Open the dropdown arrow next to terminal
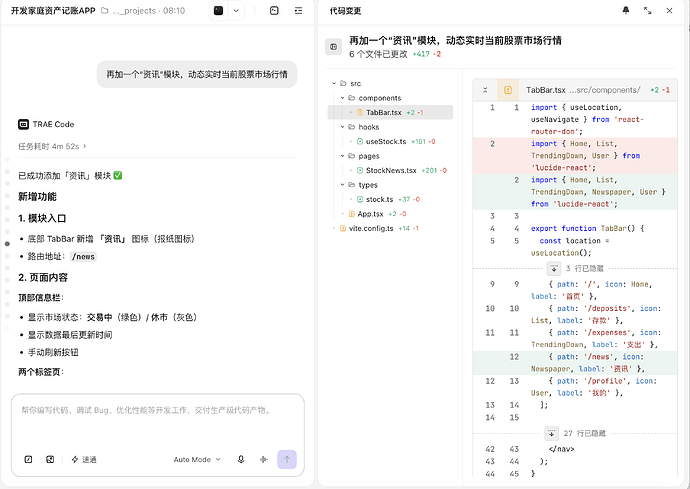Screen dimensions: 690x489 pos(236,11)
